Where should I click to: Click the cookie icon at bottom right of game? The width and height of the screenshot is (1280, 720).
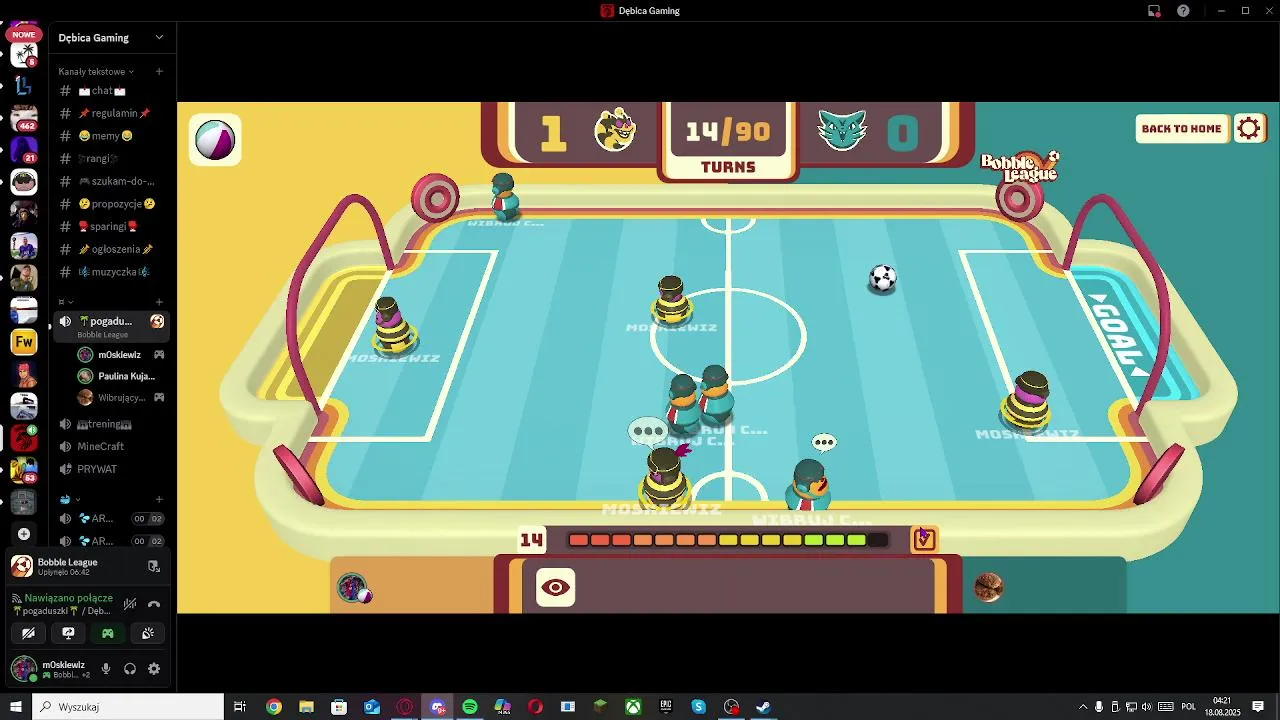[x=988, y=587]
